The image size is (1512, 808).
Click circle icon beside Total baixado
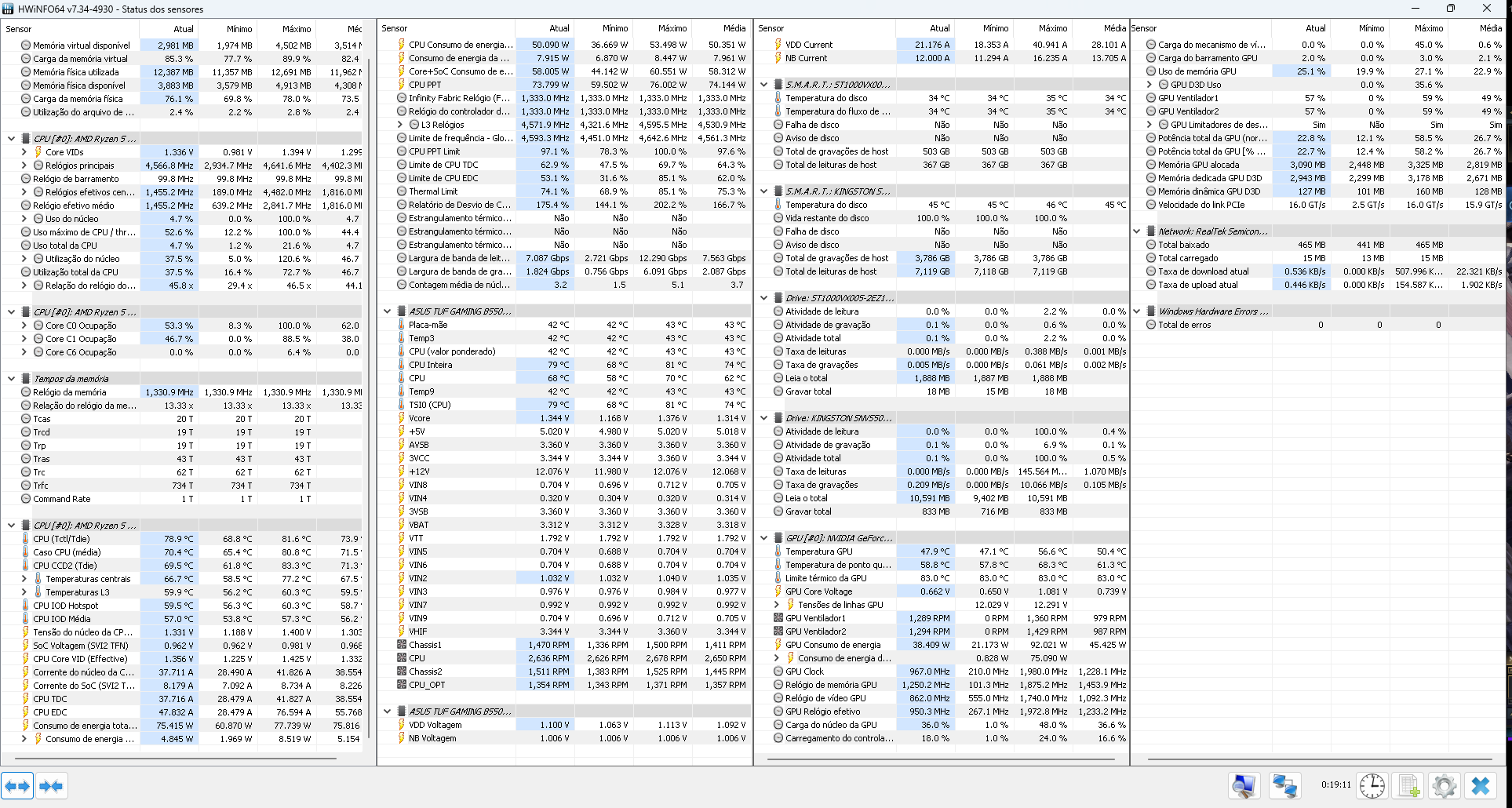(1151, 245)
